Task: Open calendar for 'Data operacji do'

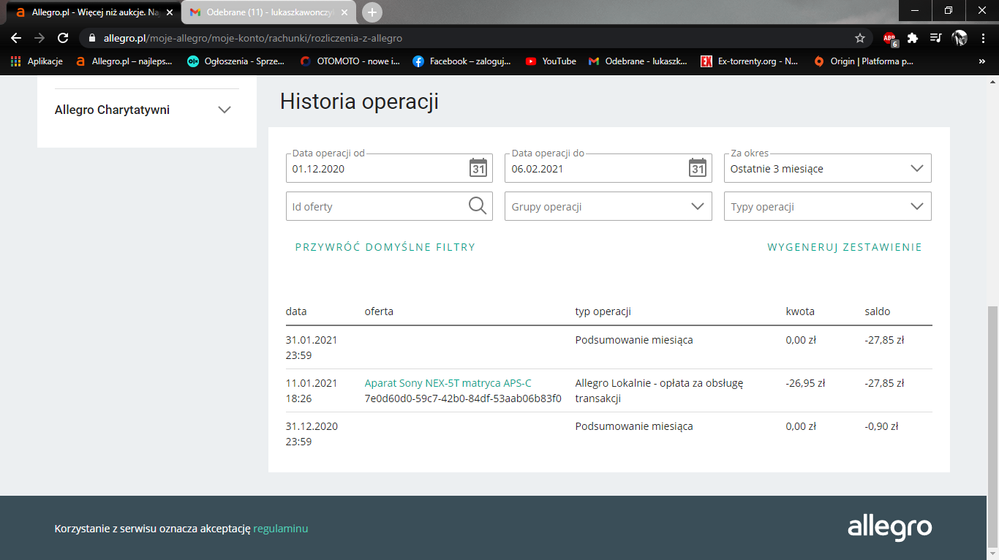Action: [697, 168]
